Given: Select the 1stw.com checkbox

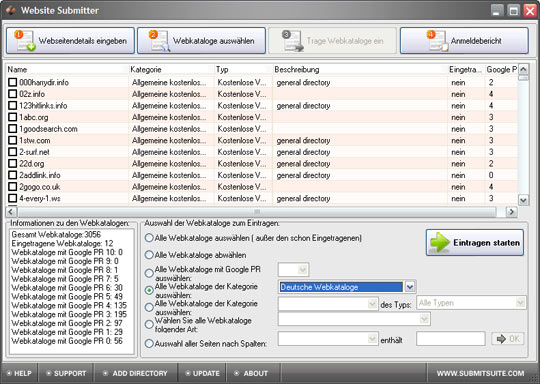Looking at the screenshot, I should click(12, 140).
